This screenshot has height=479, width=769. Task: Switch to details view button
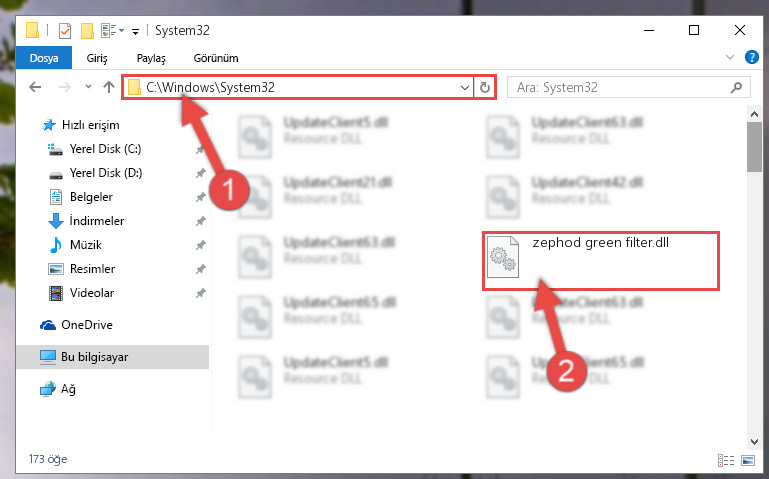point(726,460)
